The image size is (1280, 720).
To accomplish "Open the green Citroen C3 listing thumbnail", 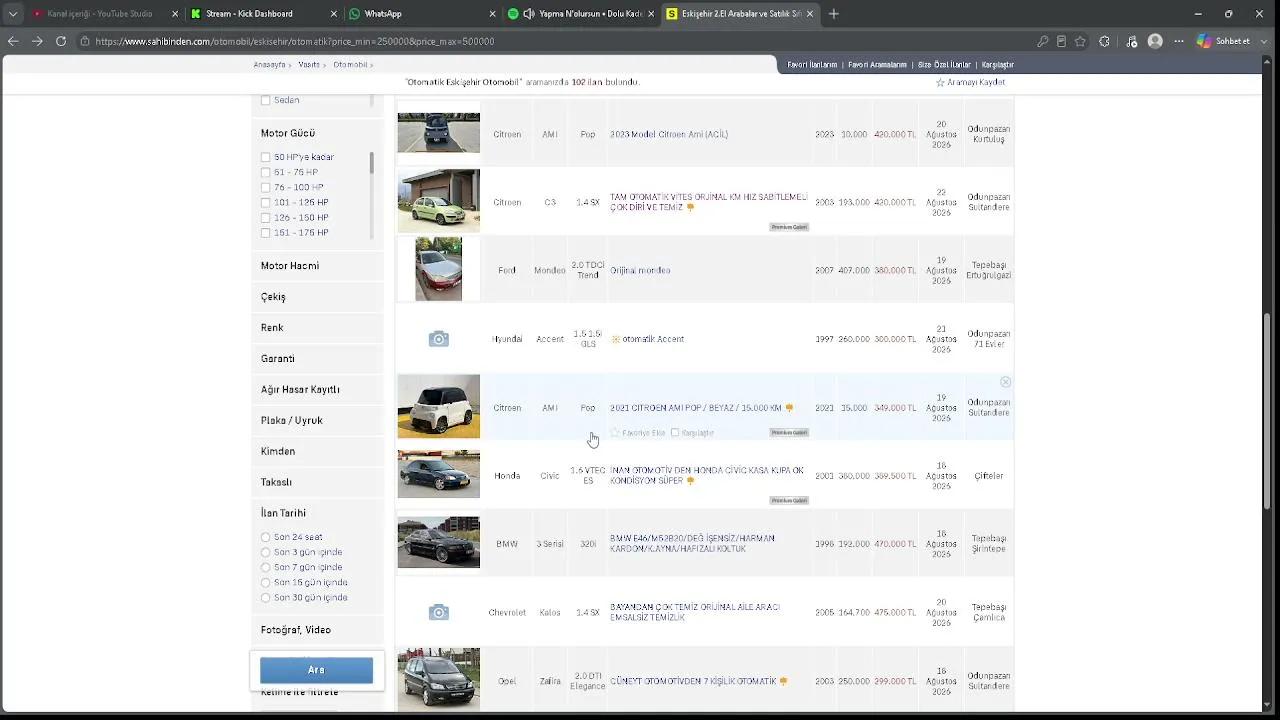I will 439,201.
